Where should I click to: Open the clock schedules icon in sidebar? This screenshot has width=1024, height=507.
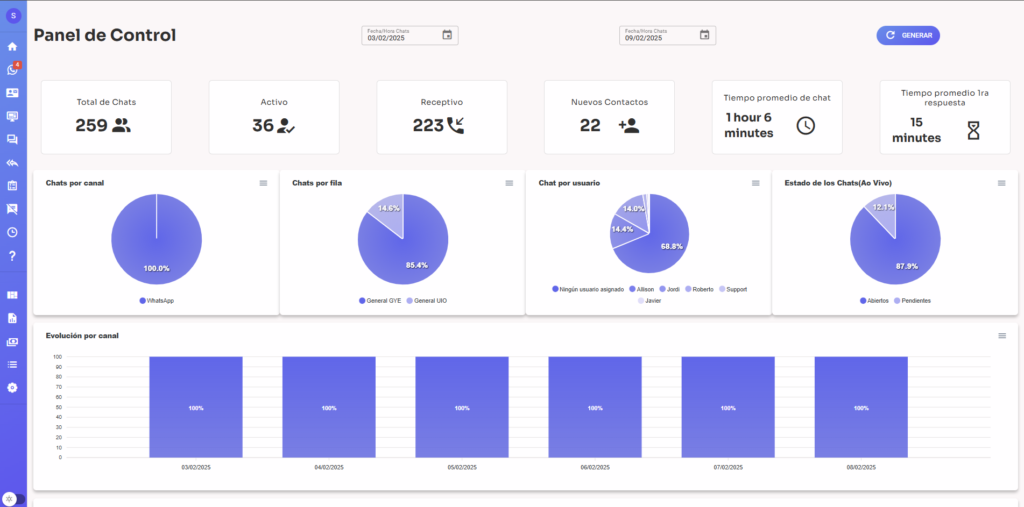click(12, 232)
